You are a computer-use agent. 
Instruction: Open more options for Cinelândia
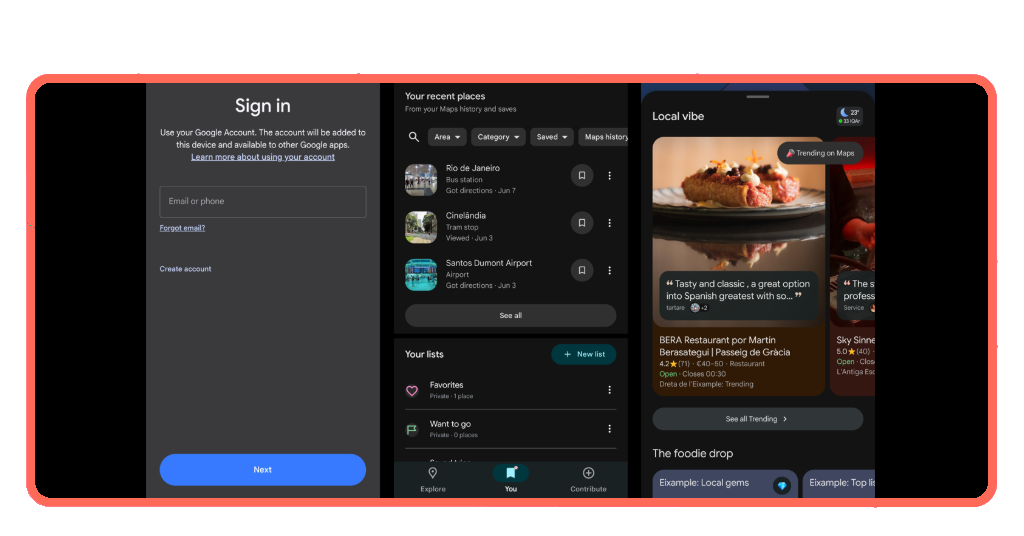(609, 223)
